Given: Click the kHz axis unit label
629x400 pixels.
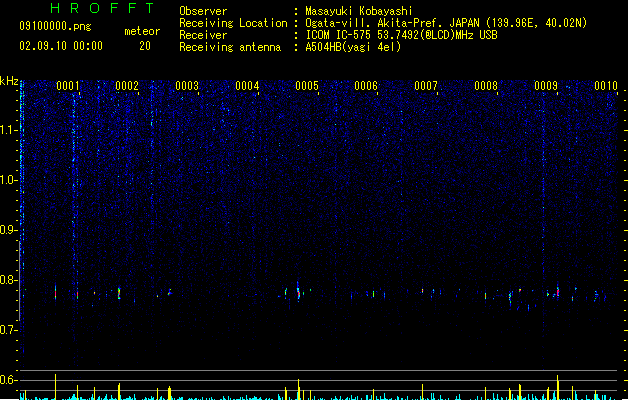Looking at the screenshot, I should pos(9,81).
